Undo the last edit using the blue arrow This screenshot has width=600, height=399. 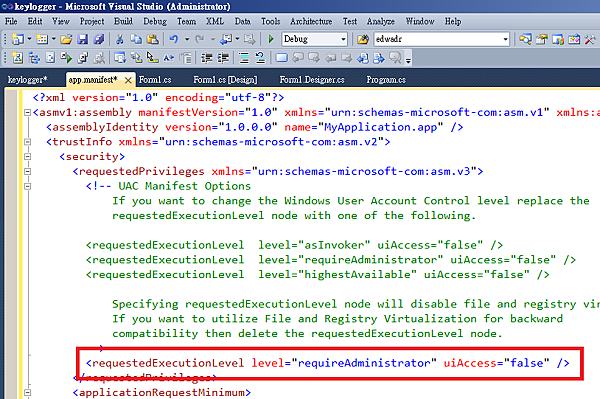pyautogui.click(x=174, y=39)
